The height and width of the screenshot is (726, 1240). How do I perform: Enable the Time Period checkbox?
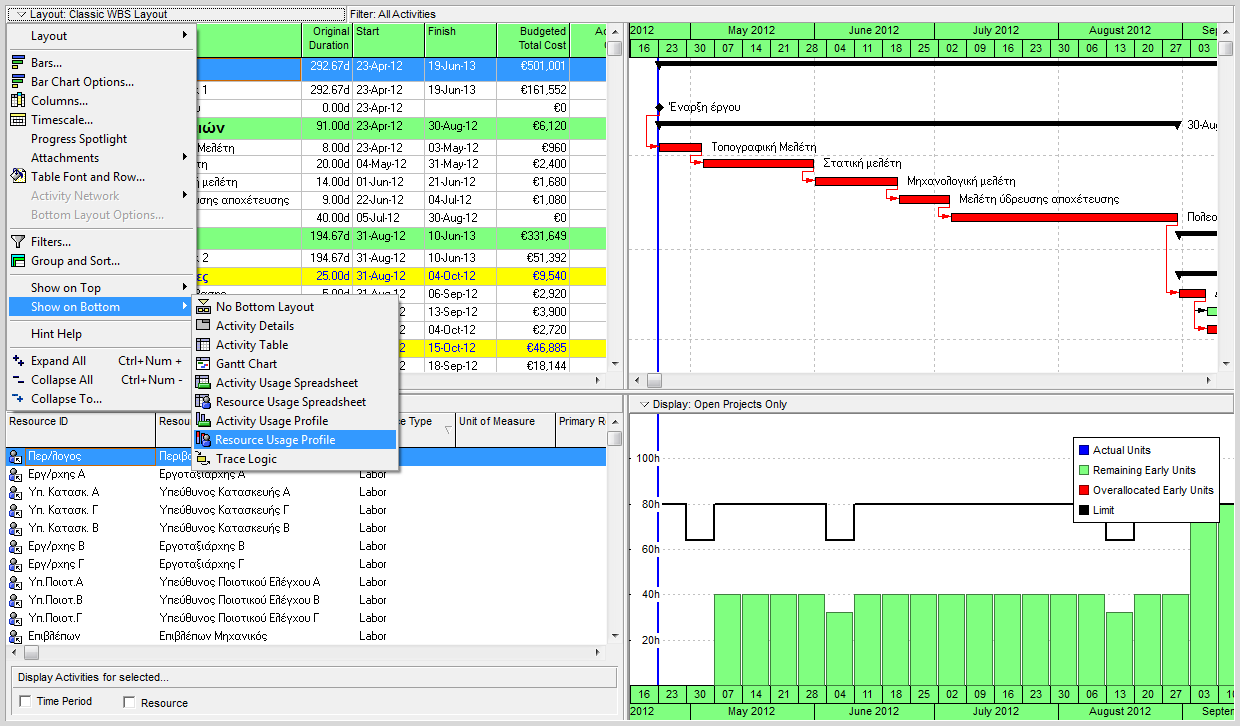(x=25, y=702)
